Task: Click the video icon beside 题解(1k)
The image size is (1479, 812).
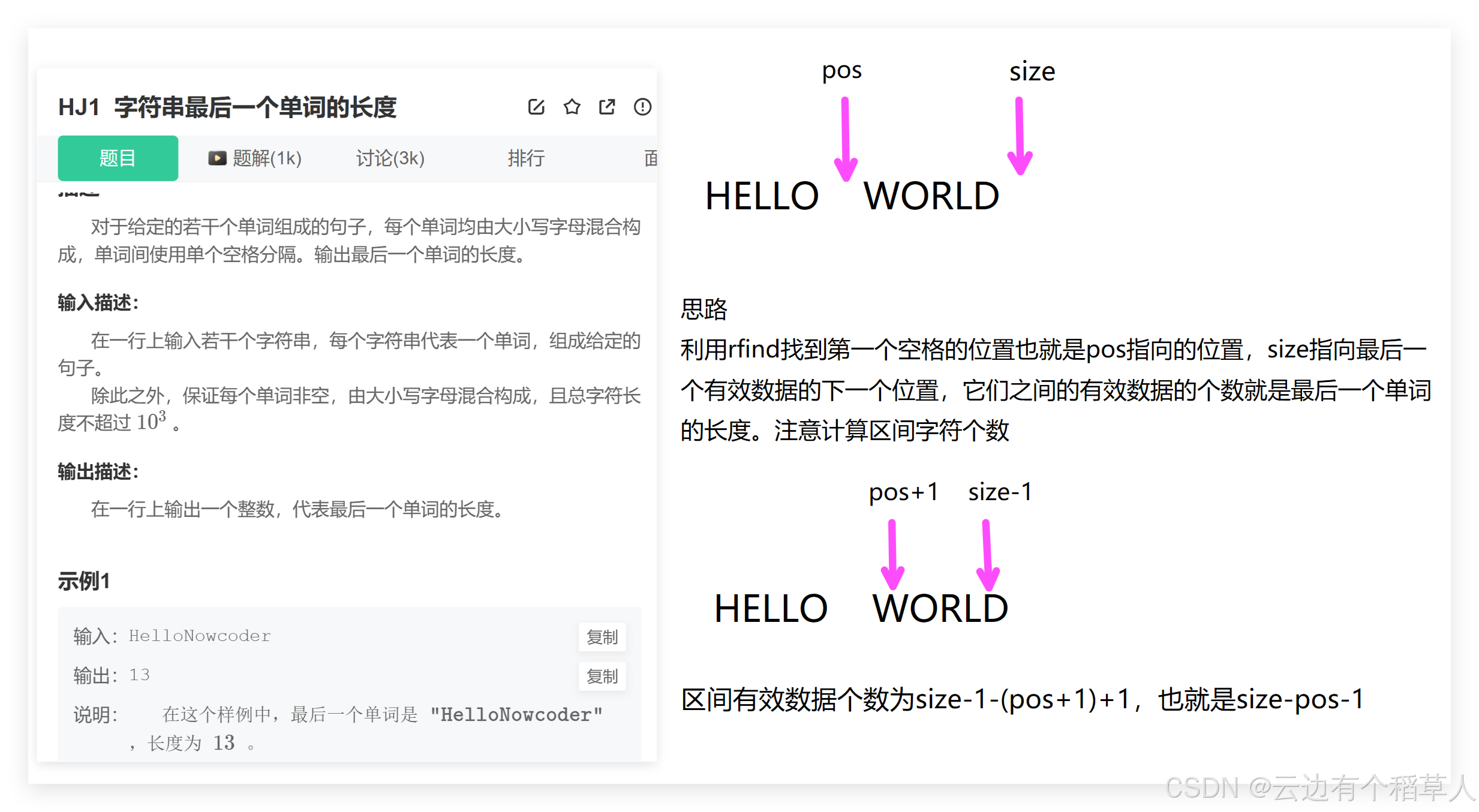Action: click(x=217, y=158)
